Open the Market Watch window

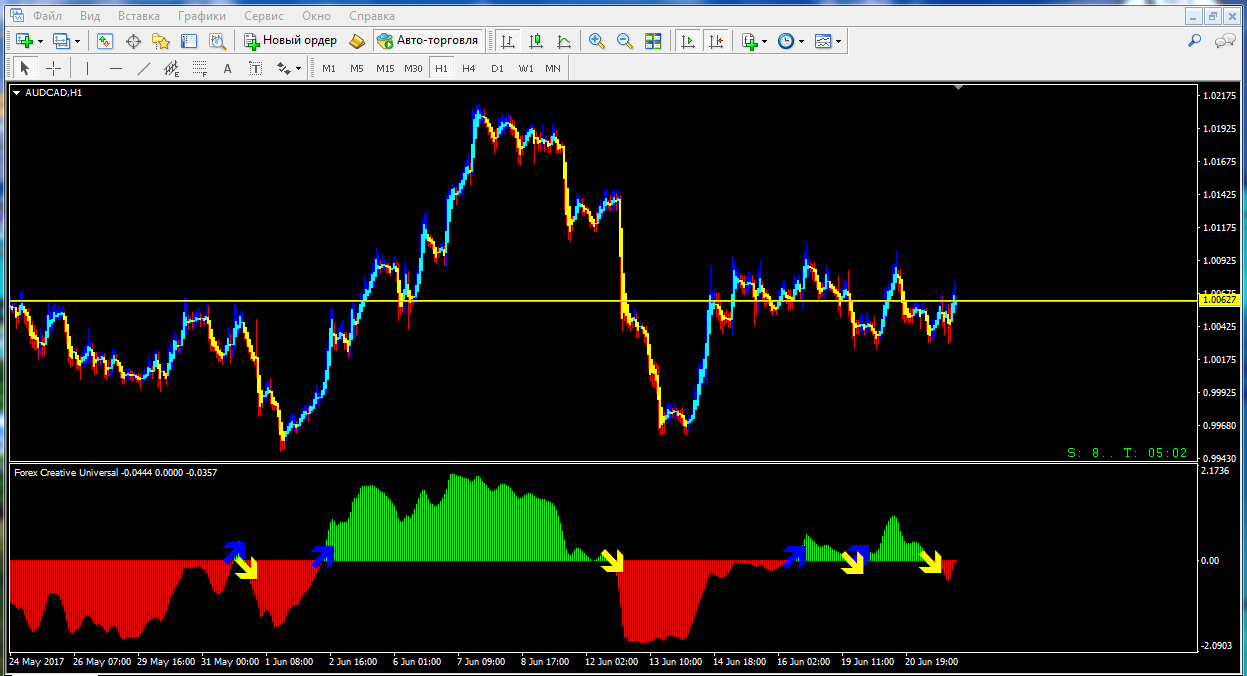click(x=105, y=41)
